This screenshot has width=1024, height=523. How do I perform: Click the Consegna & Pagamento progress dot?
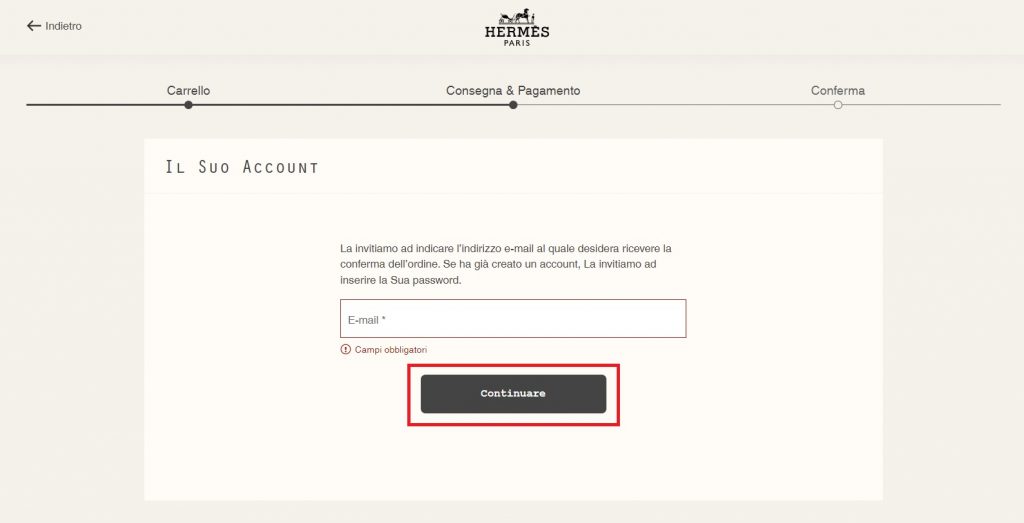[513, 105]
